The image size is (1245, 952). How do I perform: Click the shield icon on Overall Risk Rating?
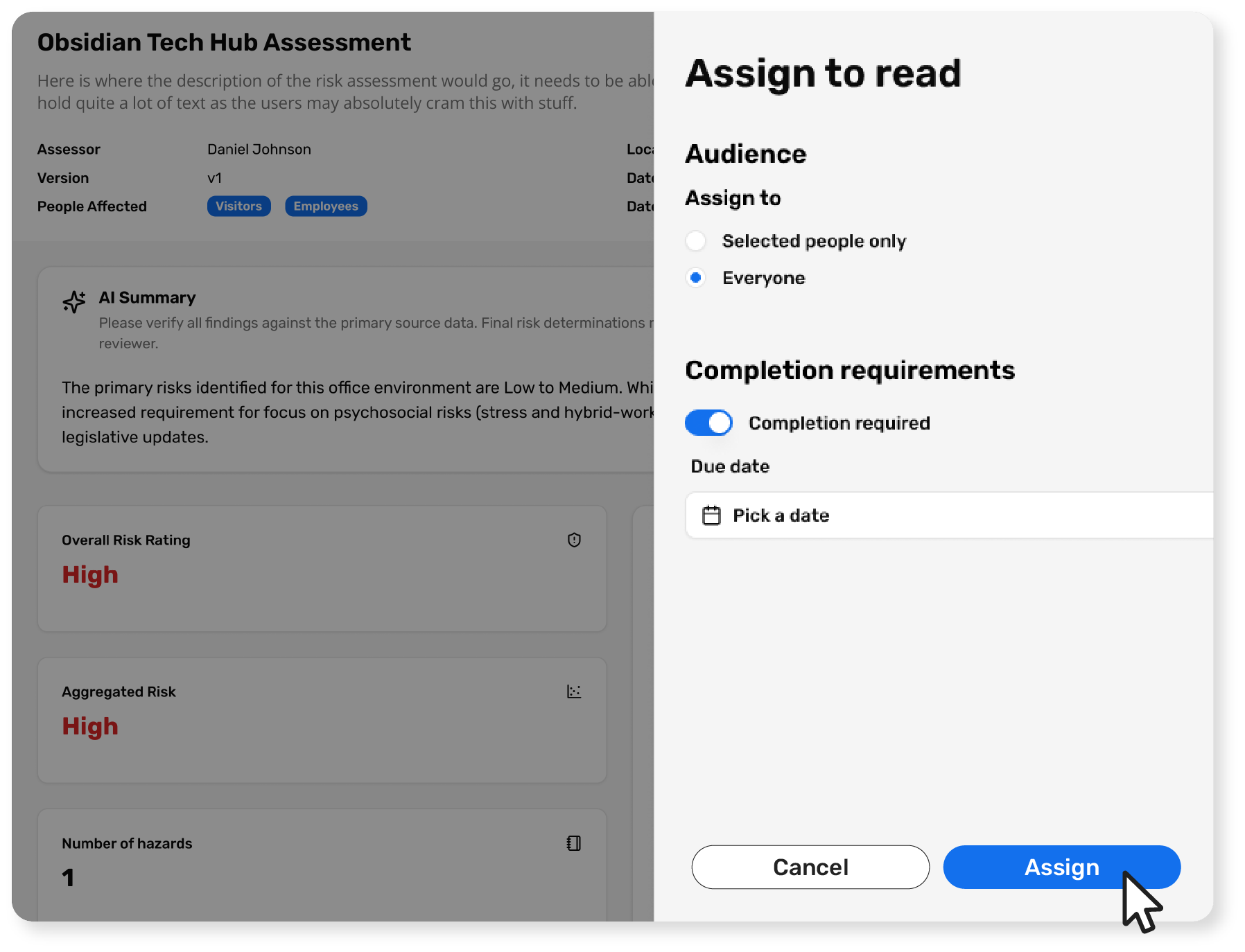(574, 540)
